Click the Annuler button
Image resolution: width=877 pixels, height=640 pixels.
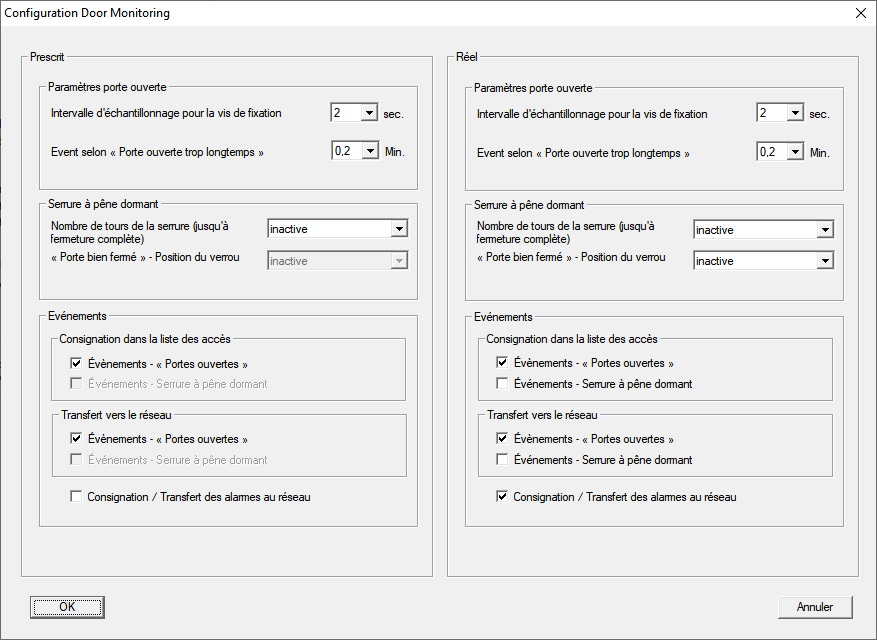tap(814, 607)
